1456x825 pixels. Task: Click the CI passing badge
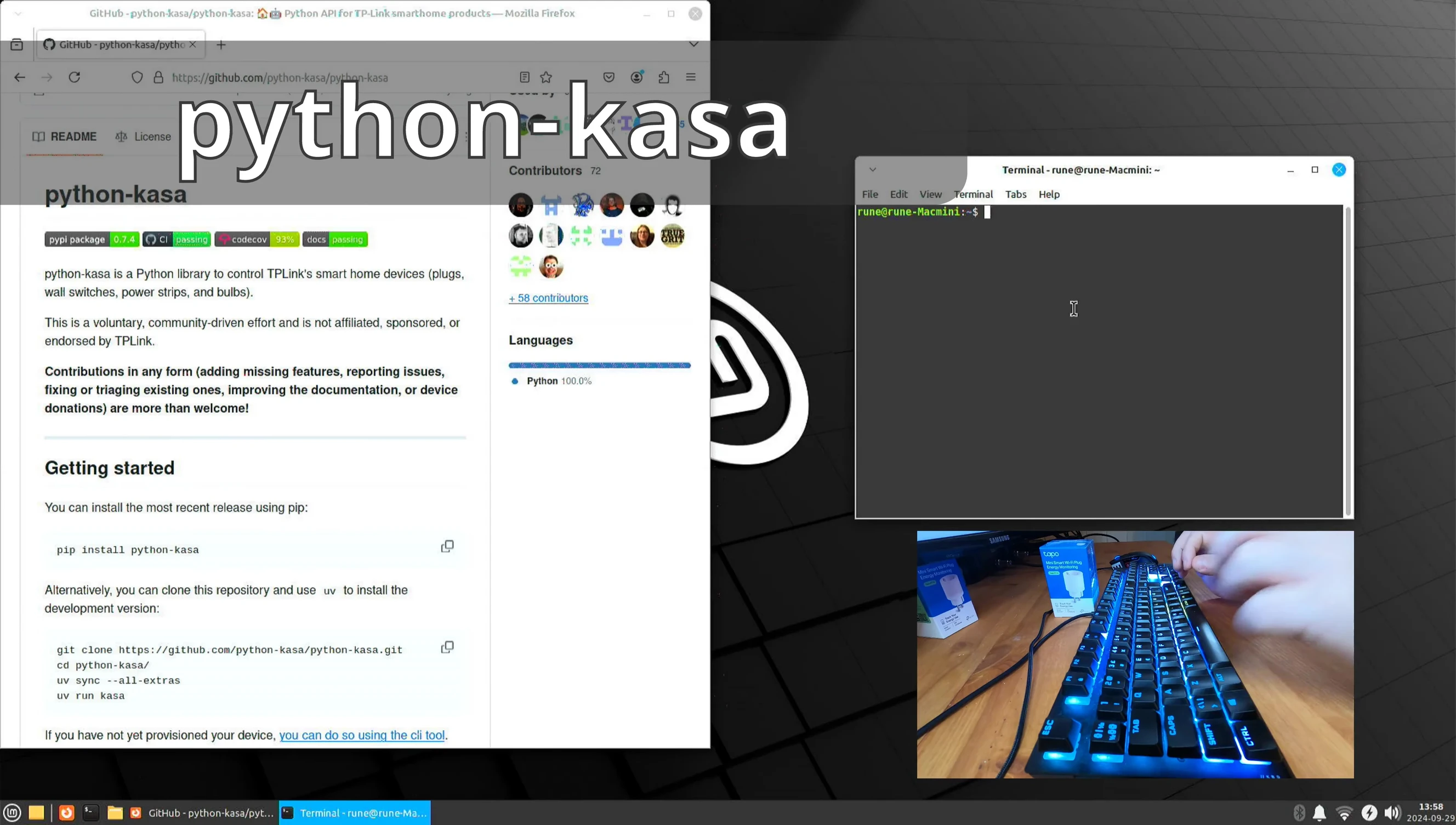(x=177, y=239)
